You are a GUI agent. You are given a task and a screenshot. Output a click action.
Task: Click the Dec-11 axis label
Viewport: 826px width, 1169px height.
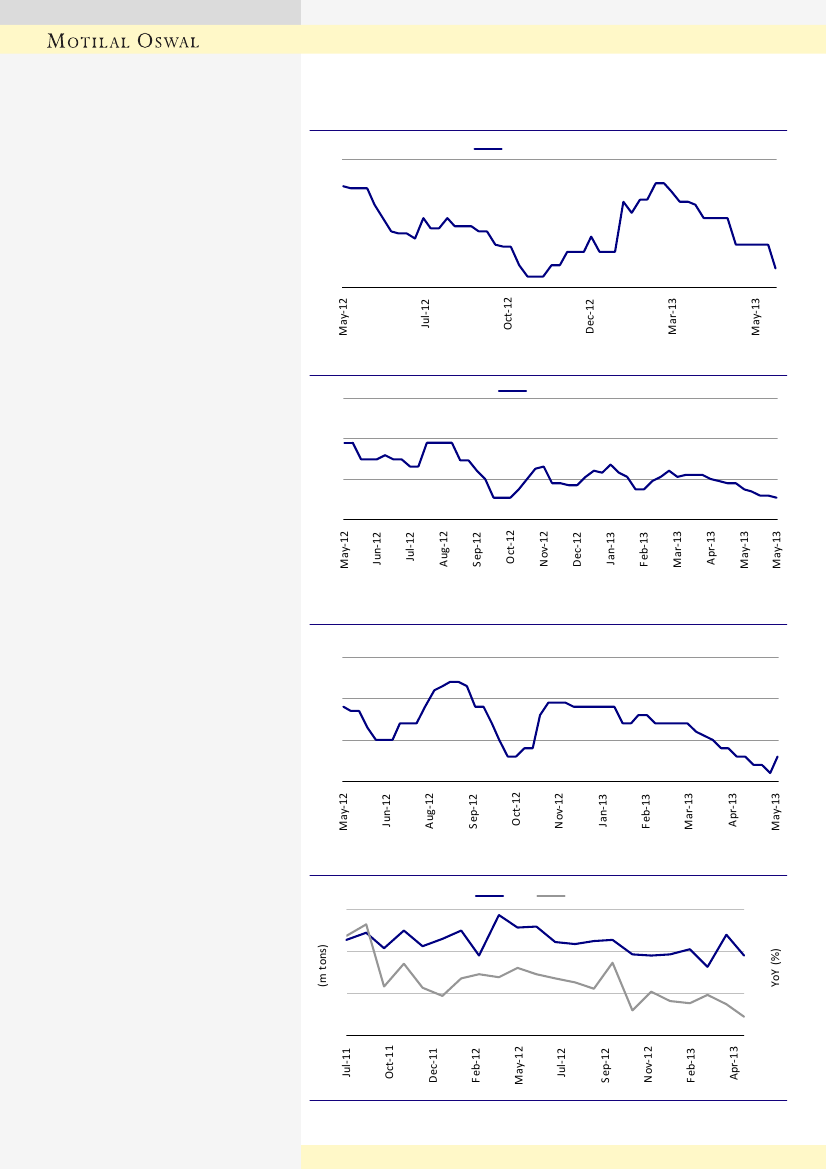(434, 1065)
